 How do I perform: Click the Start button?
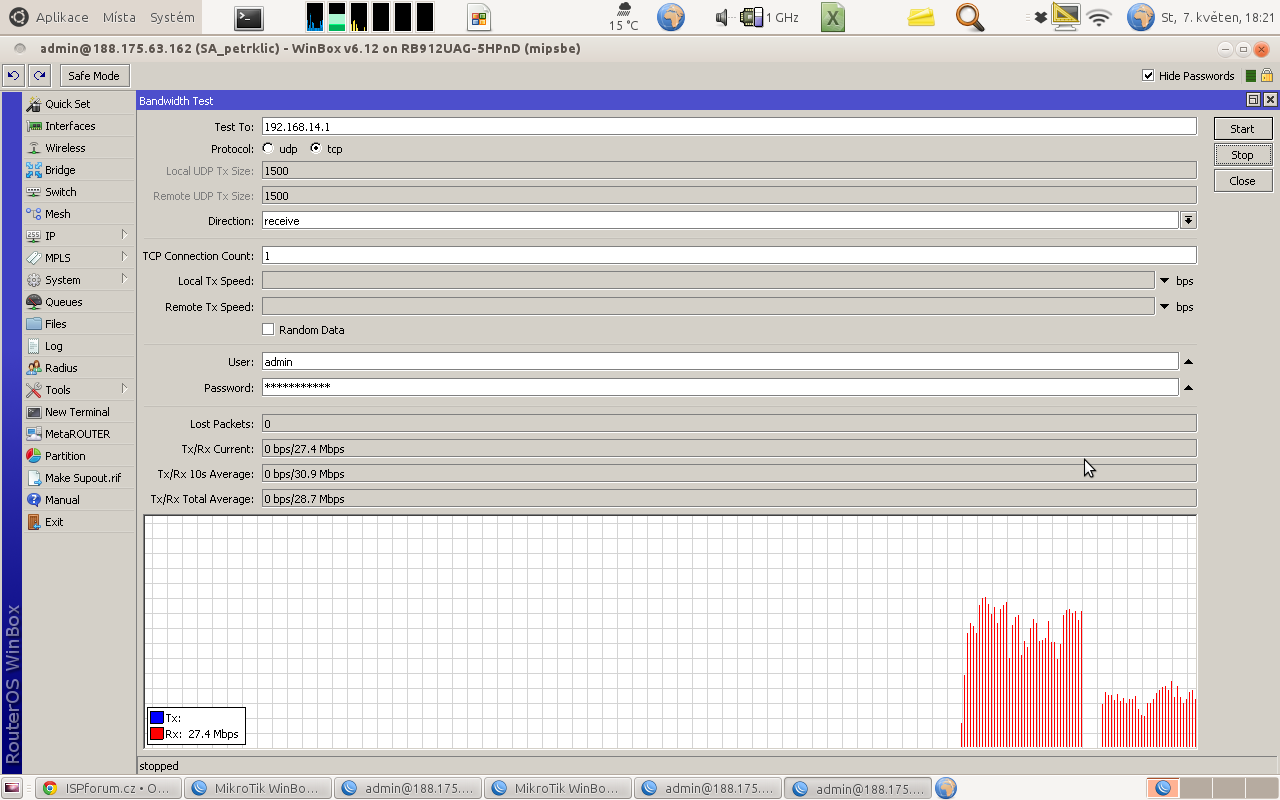pyautogui.click(x=1242, y=128)
